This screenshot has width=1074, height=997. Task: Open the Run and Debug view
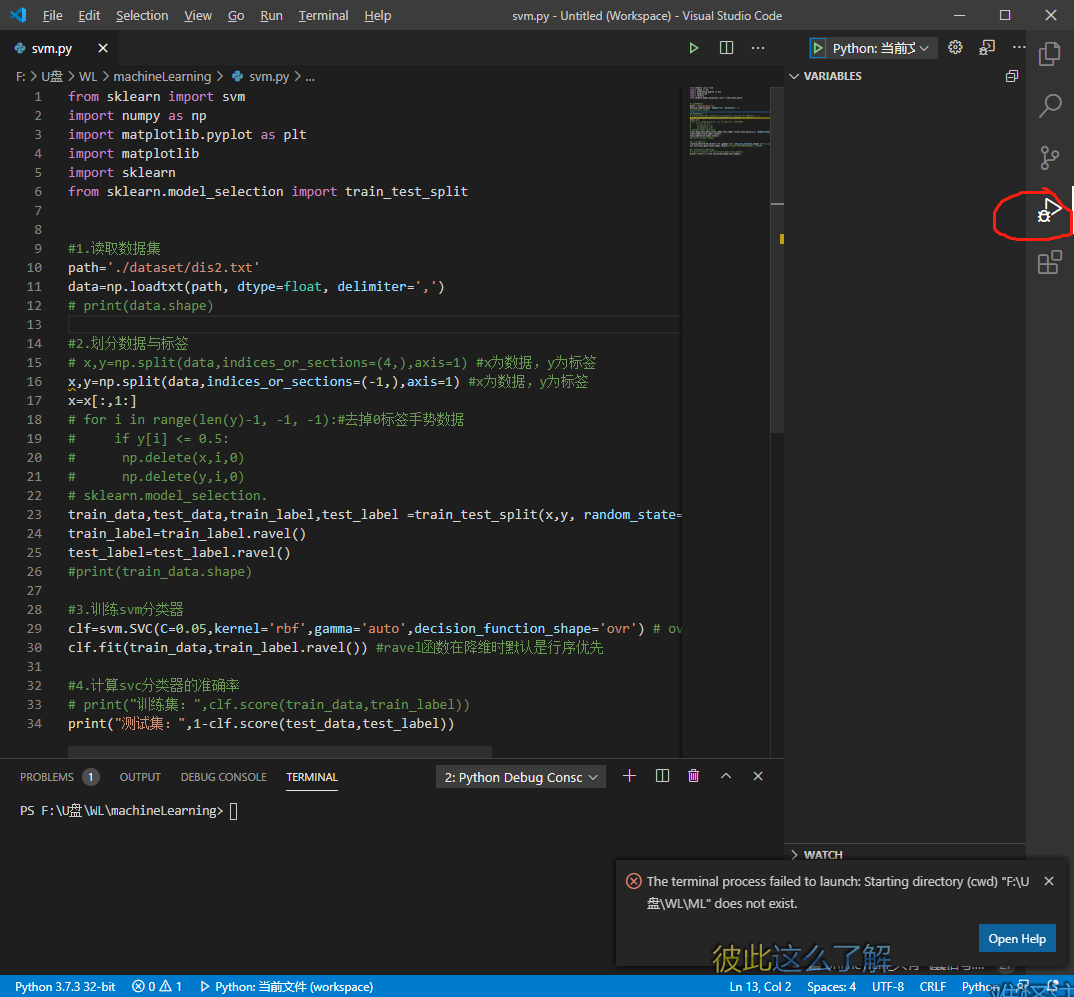coord(1049,210)
